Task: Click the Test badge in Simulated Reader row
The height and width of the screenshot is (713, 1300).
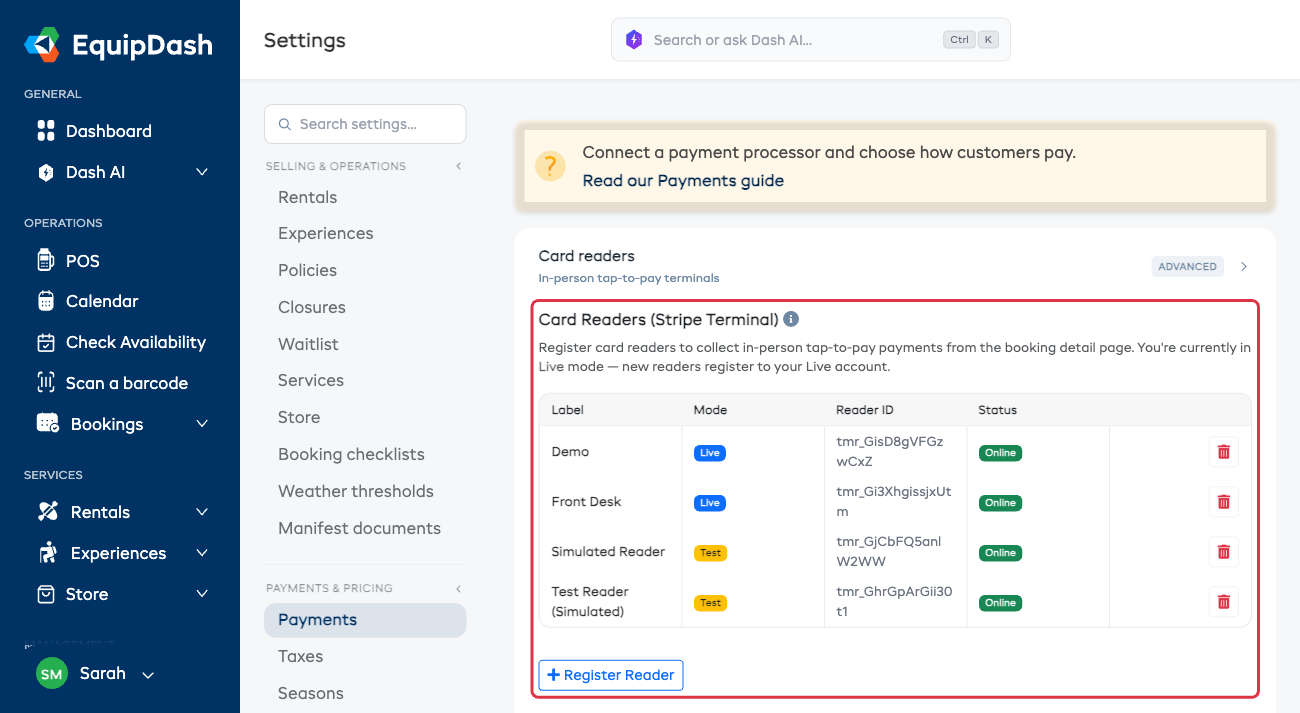Action: (710, 553)
